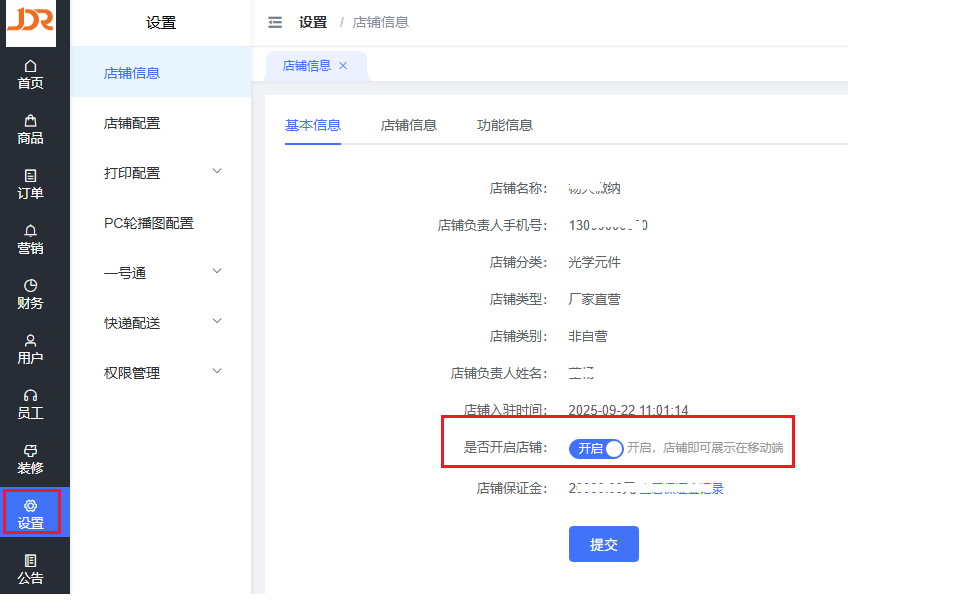
Task: Open the 财务 finance sidebar item
Action: (30, 295)
